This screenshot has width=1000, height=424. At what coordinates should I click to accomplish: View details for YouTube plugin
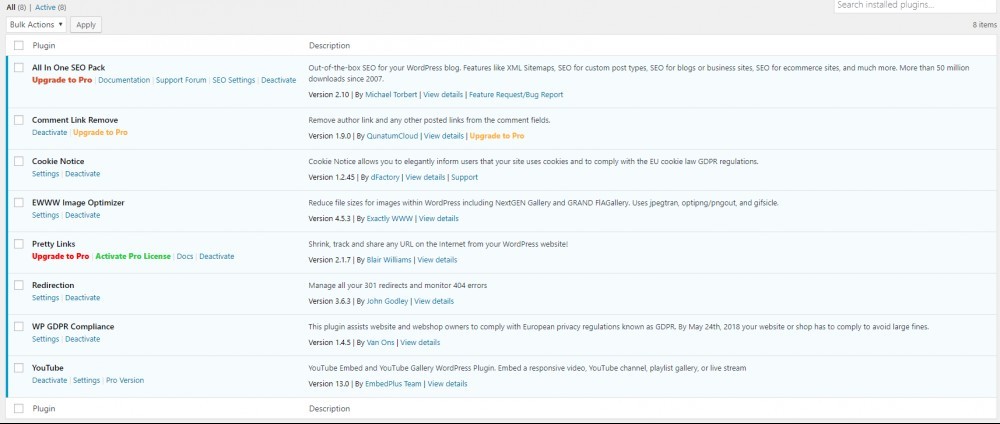point(448,384)
